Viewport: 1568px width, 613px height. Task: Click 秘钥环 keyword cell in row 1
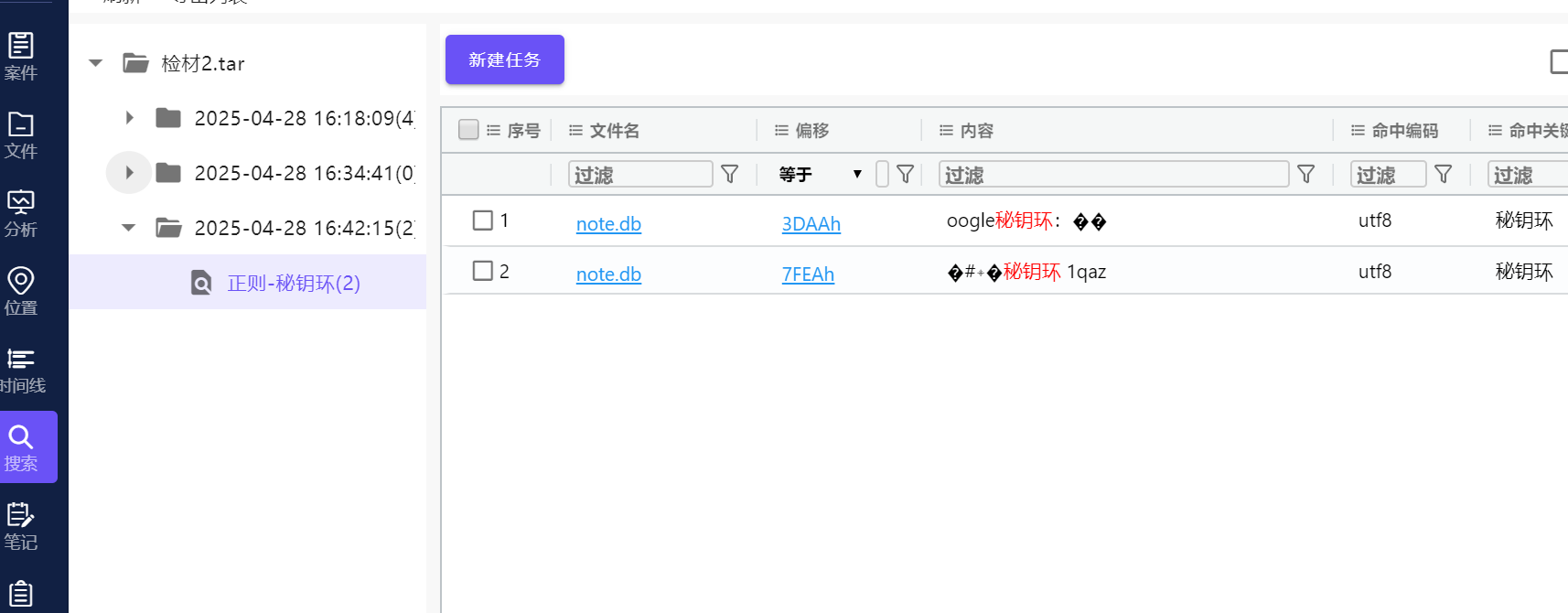tap(1524, 220)
